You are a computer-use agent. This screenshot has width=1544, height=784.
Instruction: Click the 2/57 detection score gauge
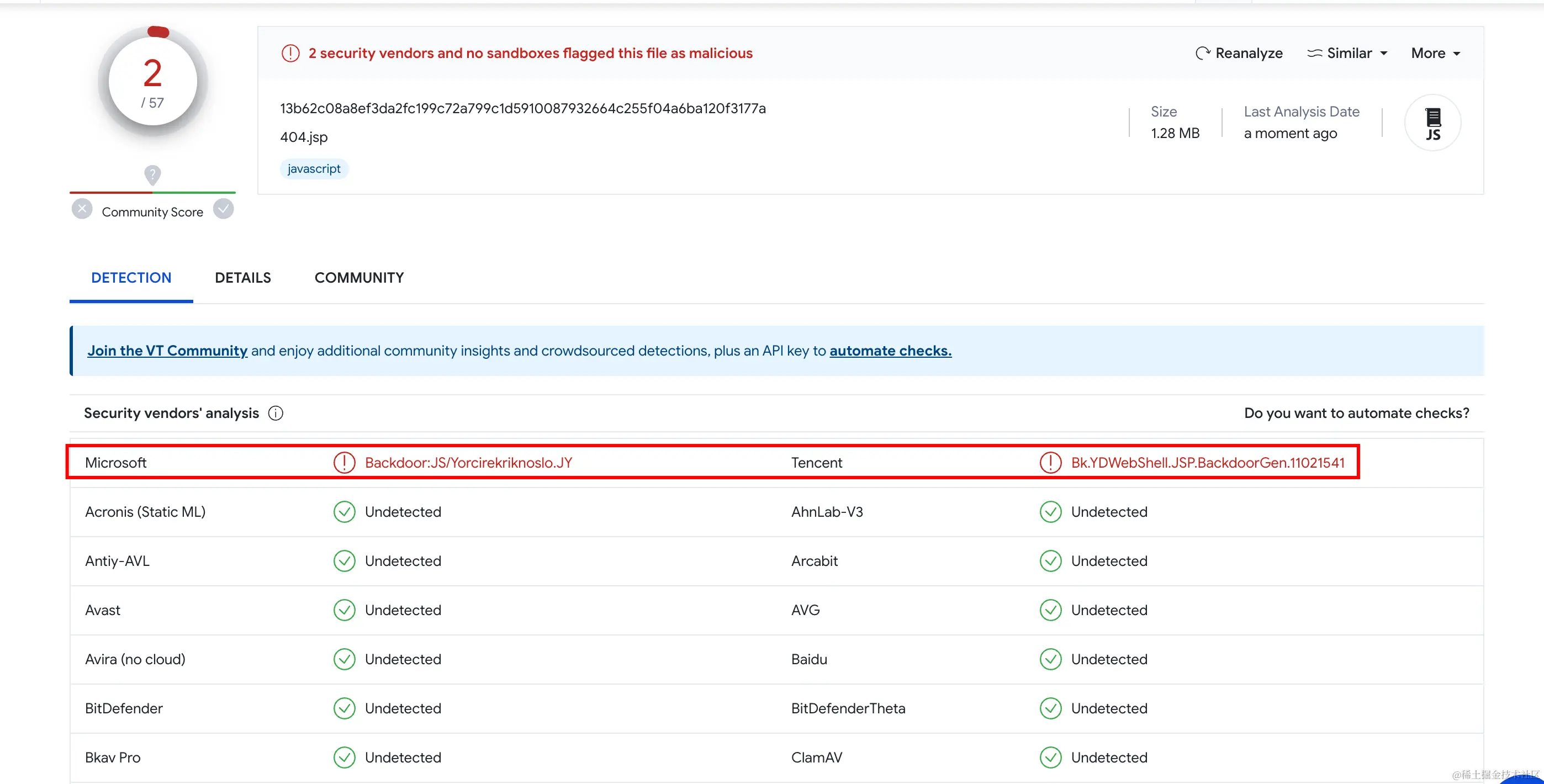pyautogui.click(x=153, y=82)
